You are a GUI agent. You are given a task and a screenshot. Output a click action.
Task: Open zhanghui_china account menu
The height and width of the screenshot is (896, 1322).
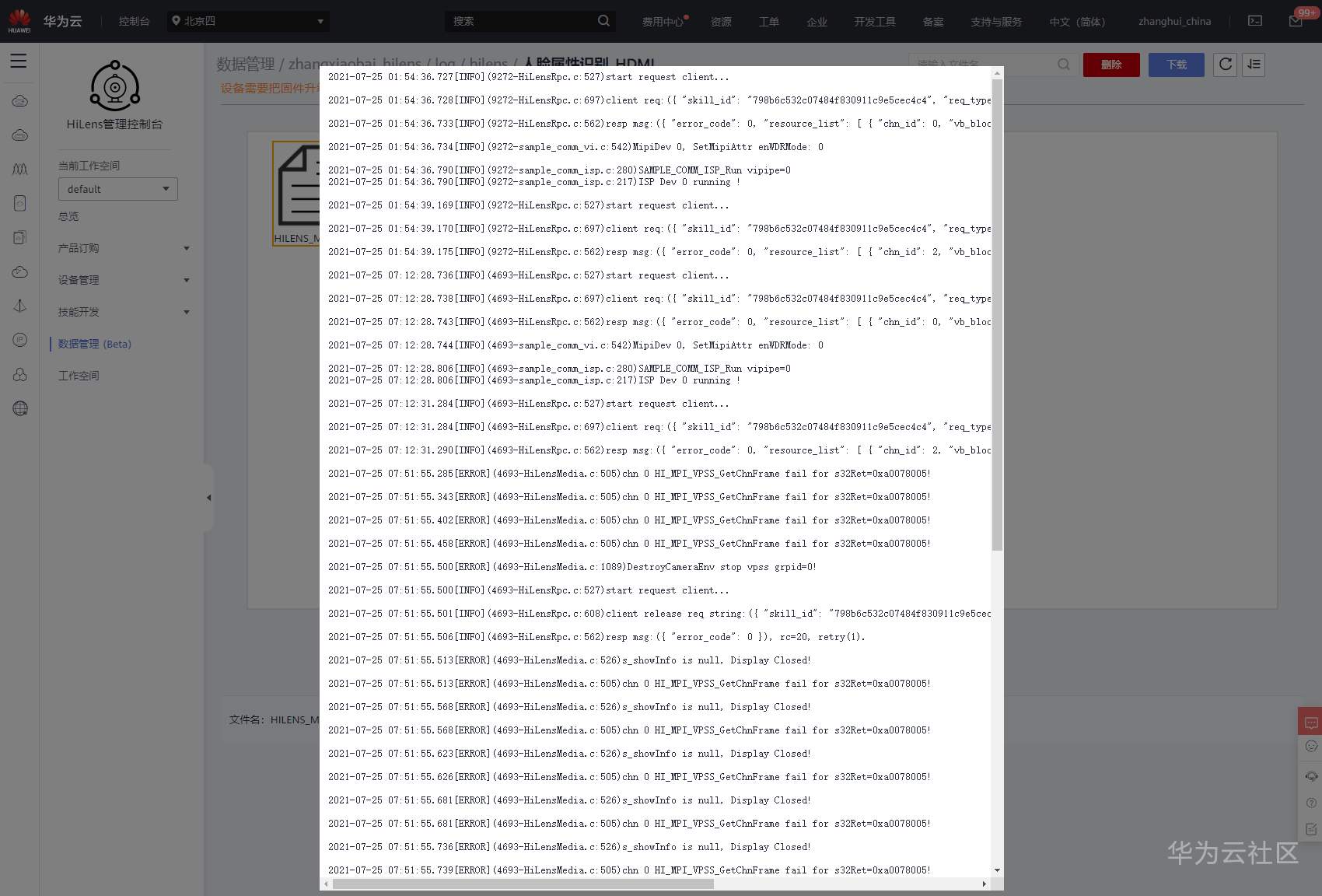click(1174, 22)
